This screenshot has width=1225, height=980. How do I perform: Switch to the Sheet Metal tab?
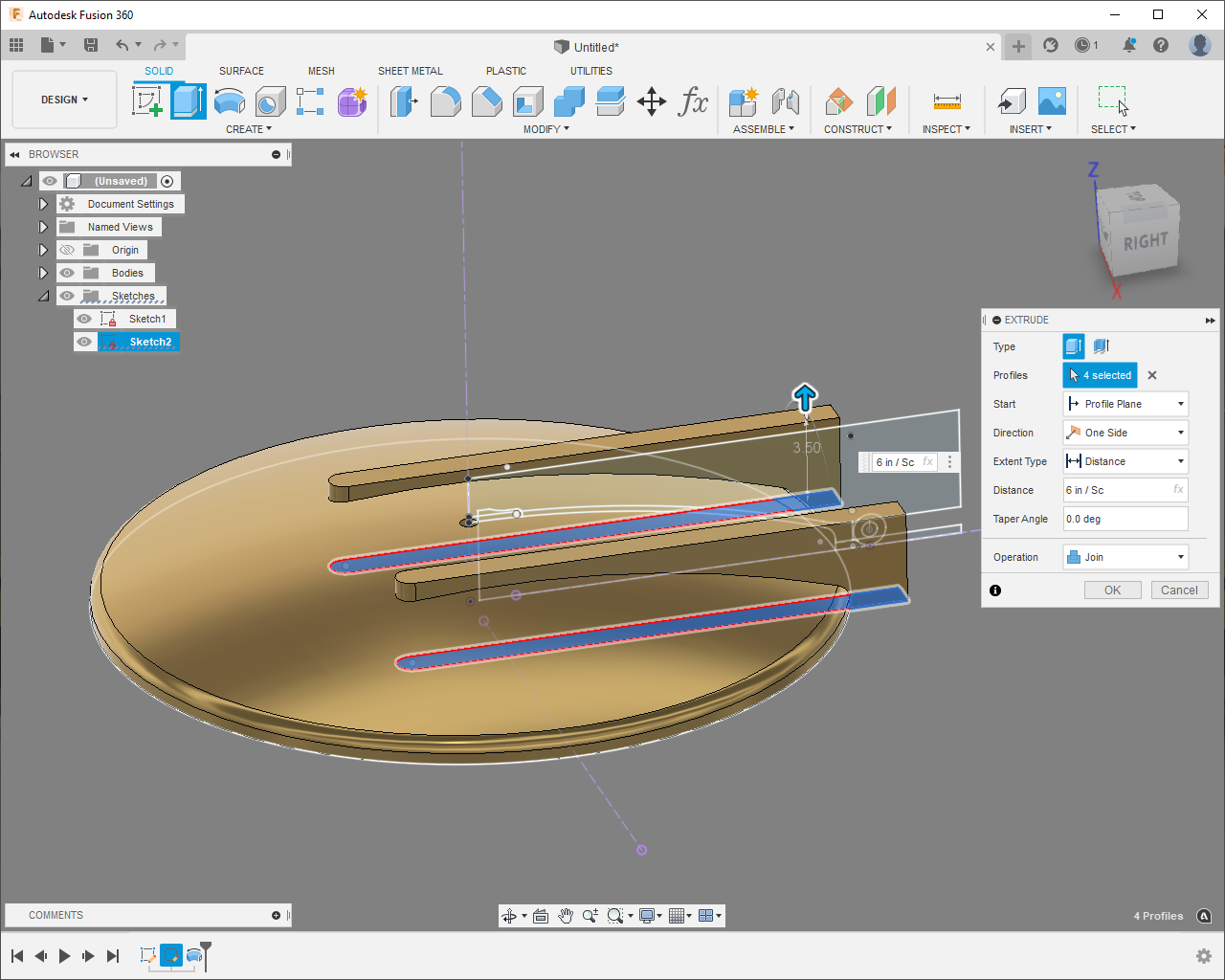410,71
